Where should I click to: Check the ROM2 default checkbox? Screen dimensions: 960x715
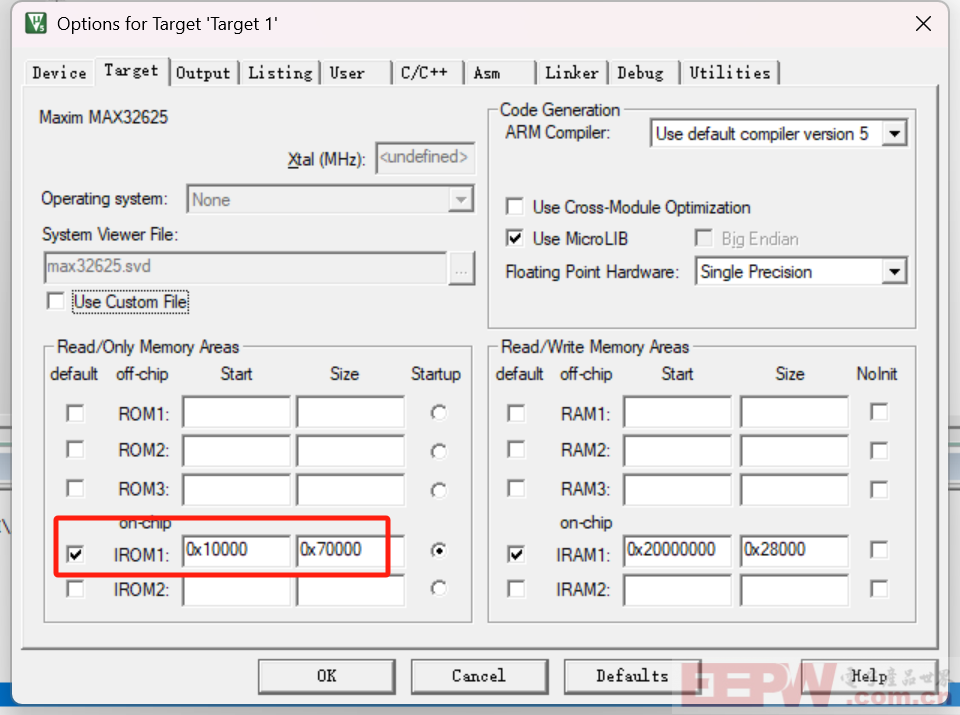(75, 450)
